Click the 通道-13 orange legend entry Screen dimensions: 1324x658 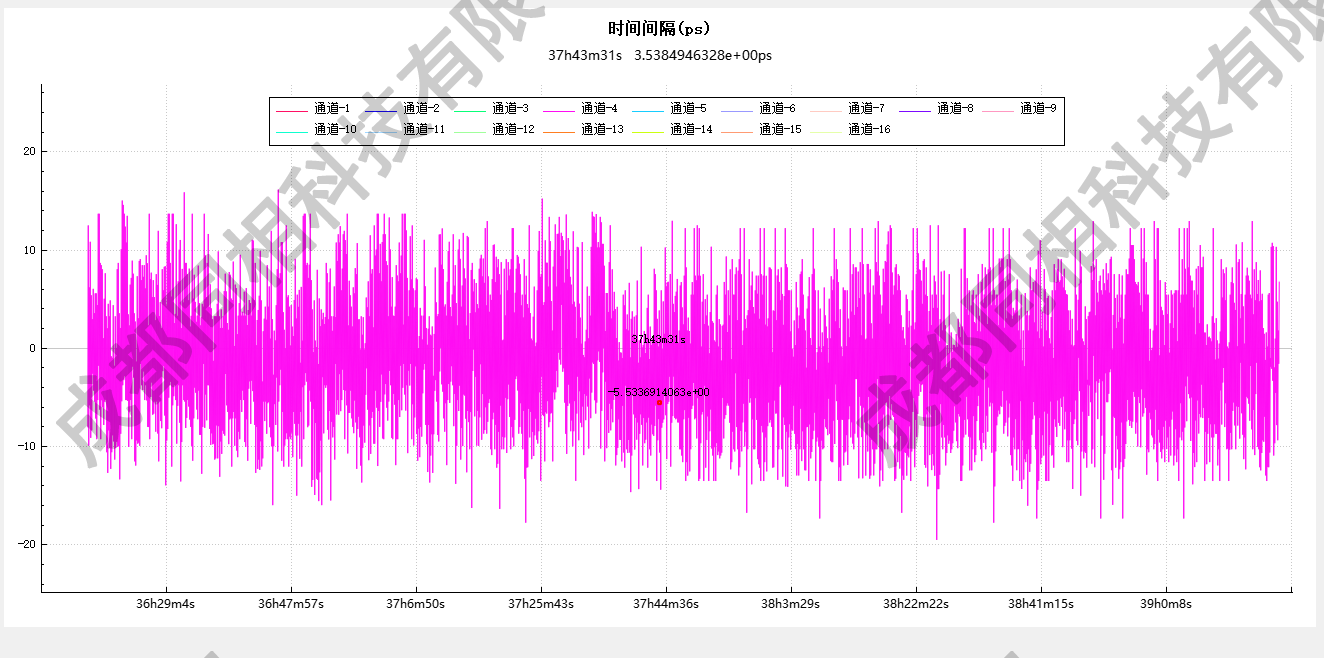601,129
